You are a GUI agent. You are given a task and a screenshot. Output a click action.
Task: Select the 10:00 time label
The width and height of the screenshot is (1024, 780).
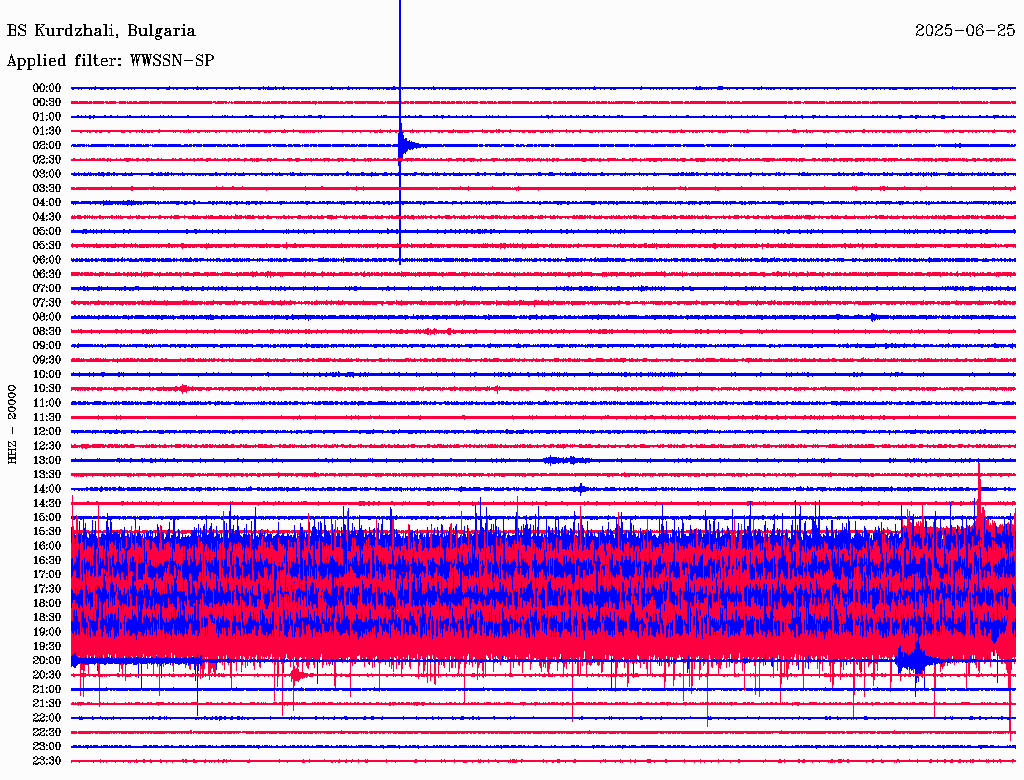[47, 374]
